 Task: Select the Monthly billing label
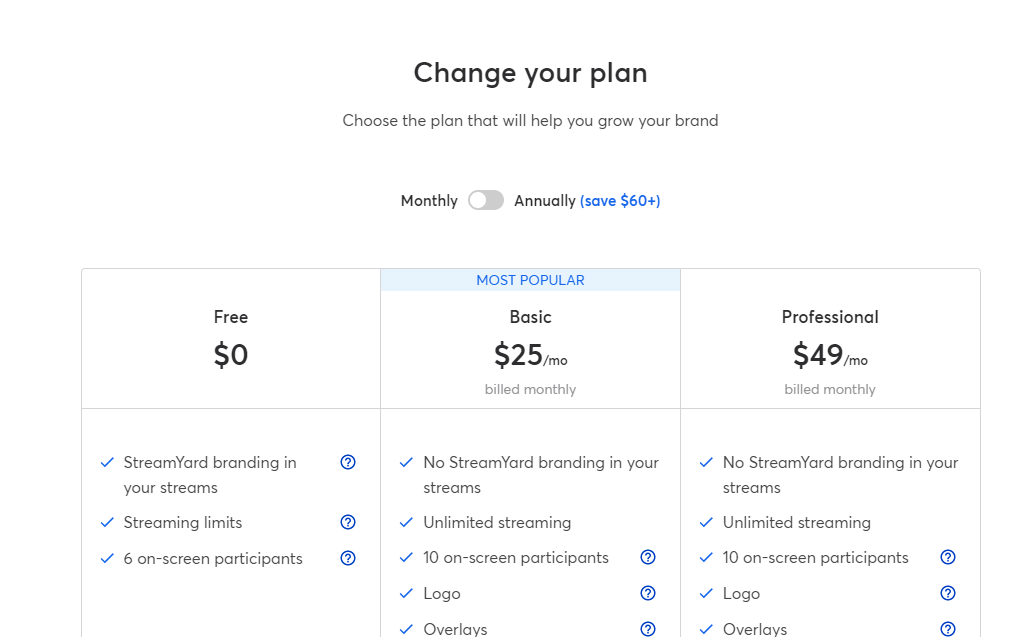pos(429,201)
